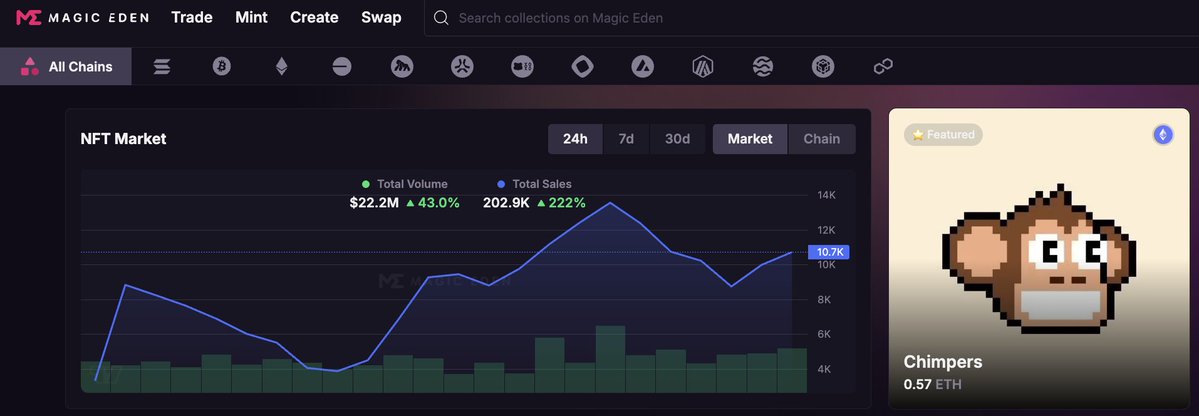Click the Ethereum badge on Chimpers card
Viewport: 1199px width, 416px height.
click(x=1163, y=135)
